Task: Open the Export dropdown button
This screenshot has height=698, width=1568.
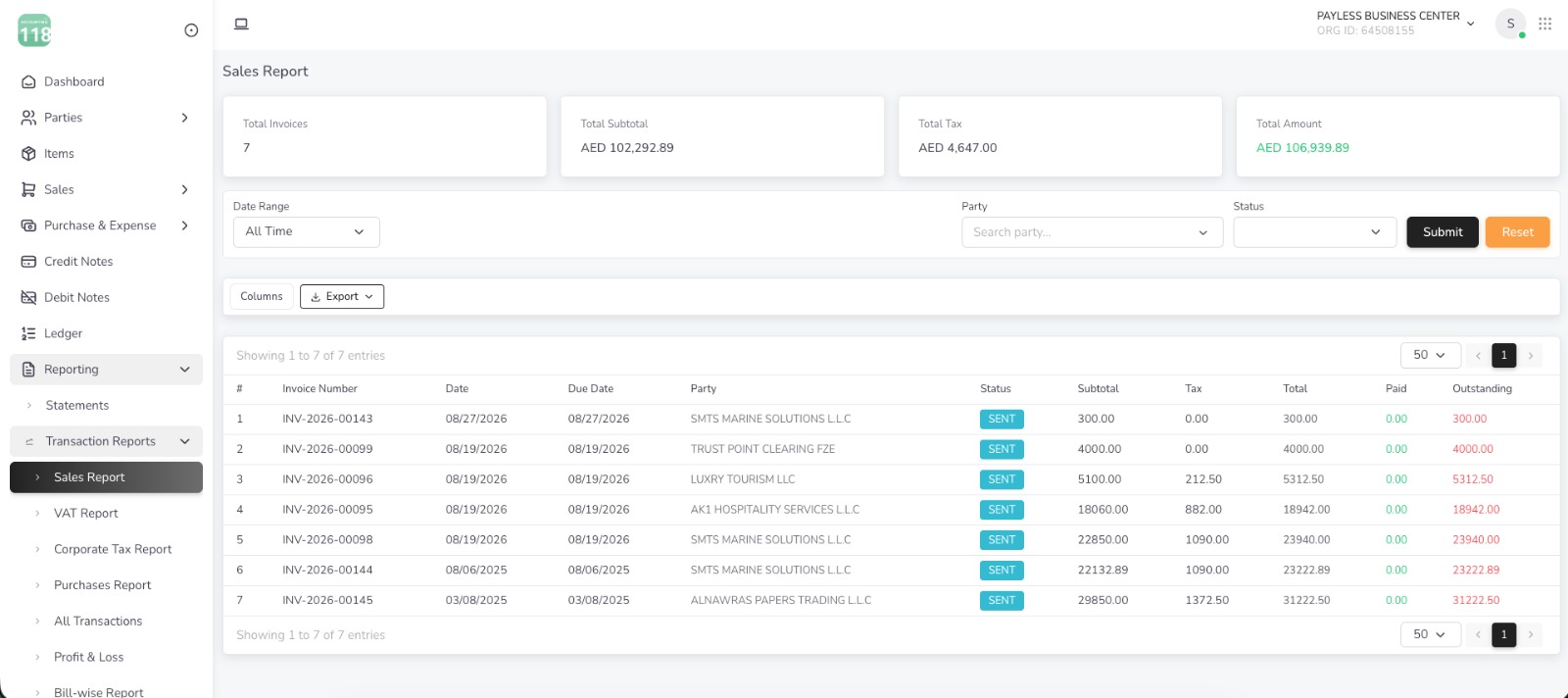Action: click(x=342, y=297)
